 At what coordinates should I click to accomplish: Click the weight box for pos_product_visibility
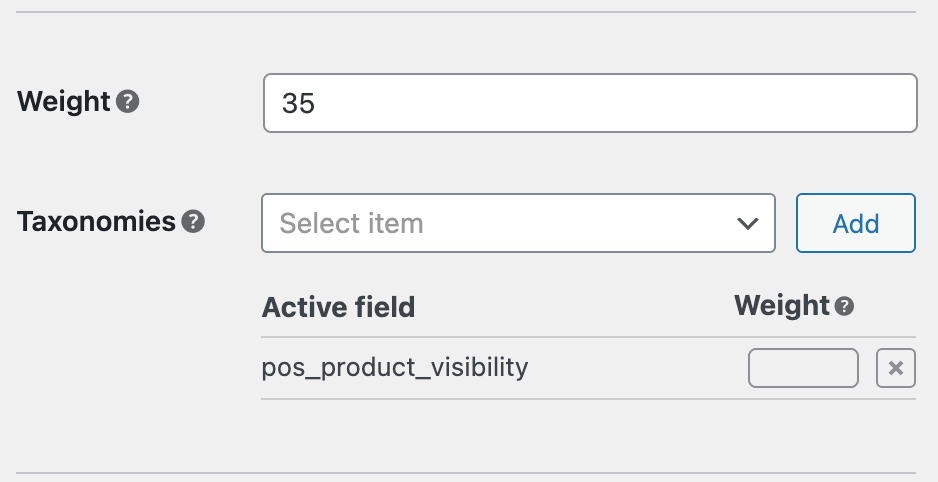click(x=803, y=368)
